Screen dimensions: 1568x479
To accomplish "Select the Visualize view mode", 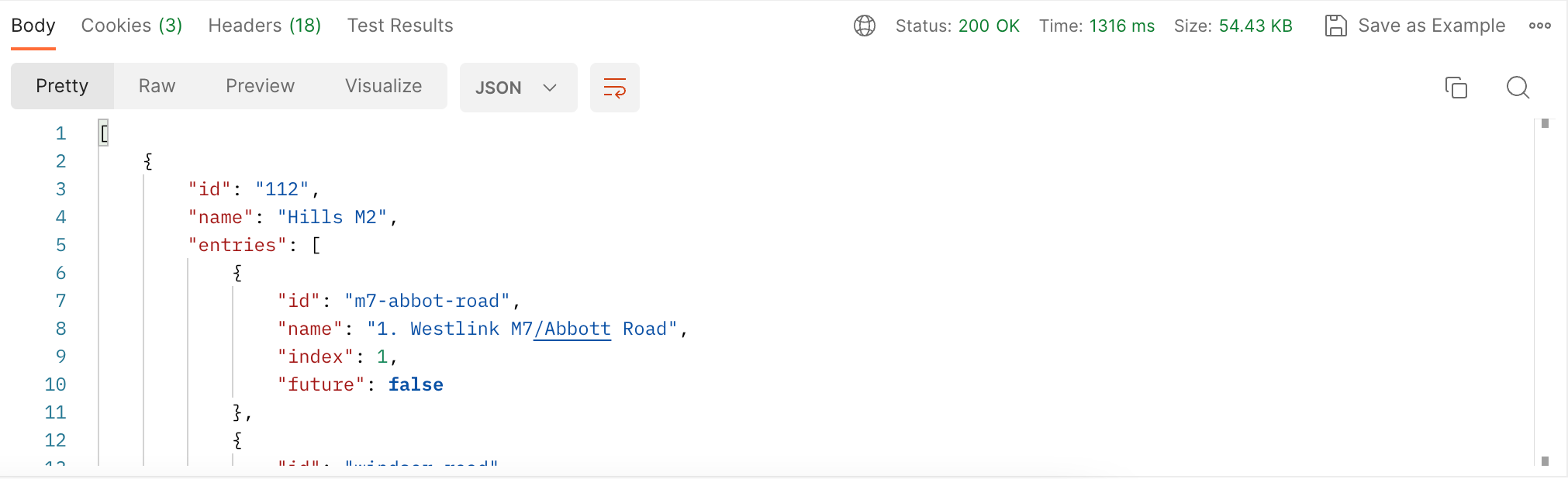I will [383, 86].
